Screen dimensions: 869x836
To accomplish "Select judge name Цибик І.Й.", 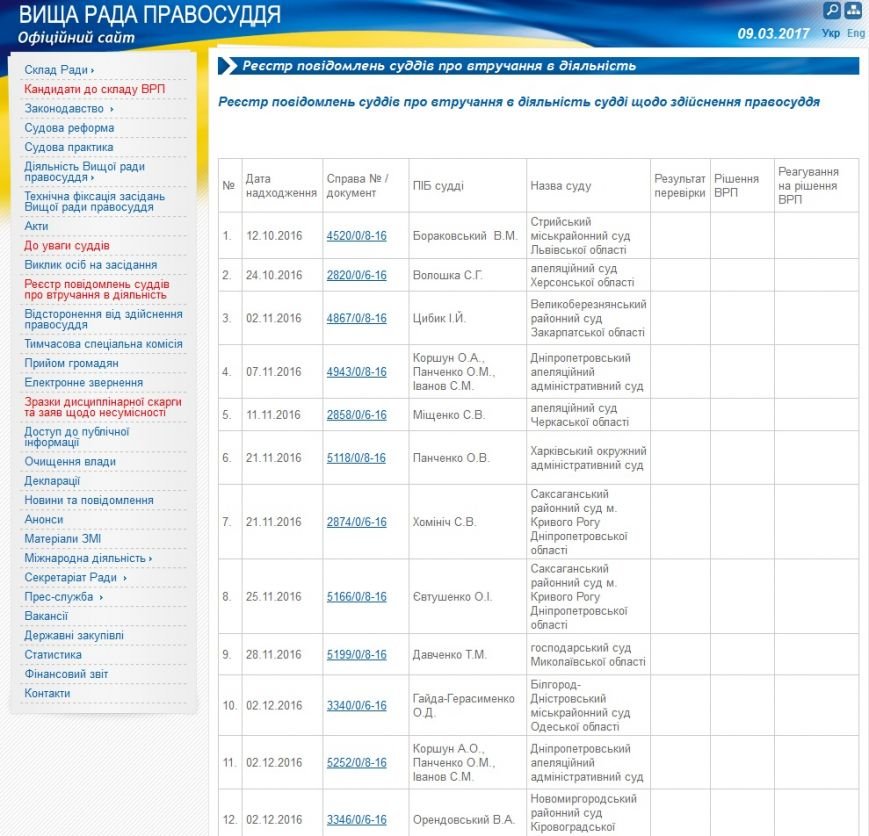I will click(439, 318).
